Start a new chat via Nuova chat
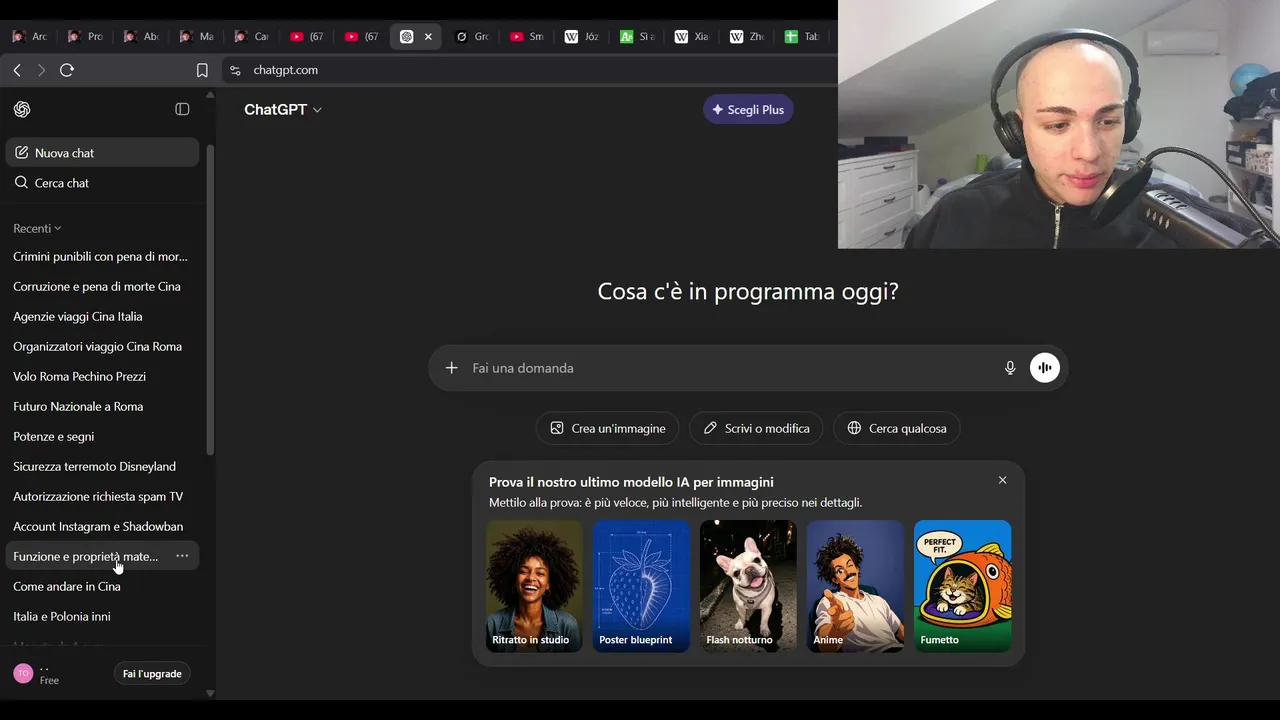 [102, 153]
